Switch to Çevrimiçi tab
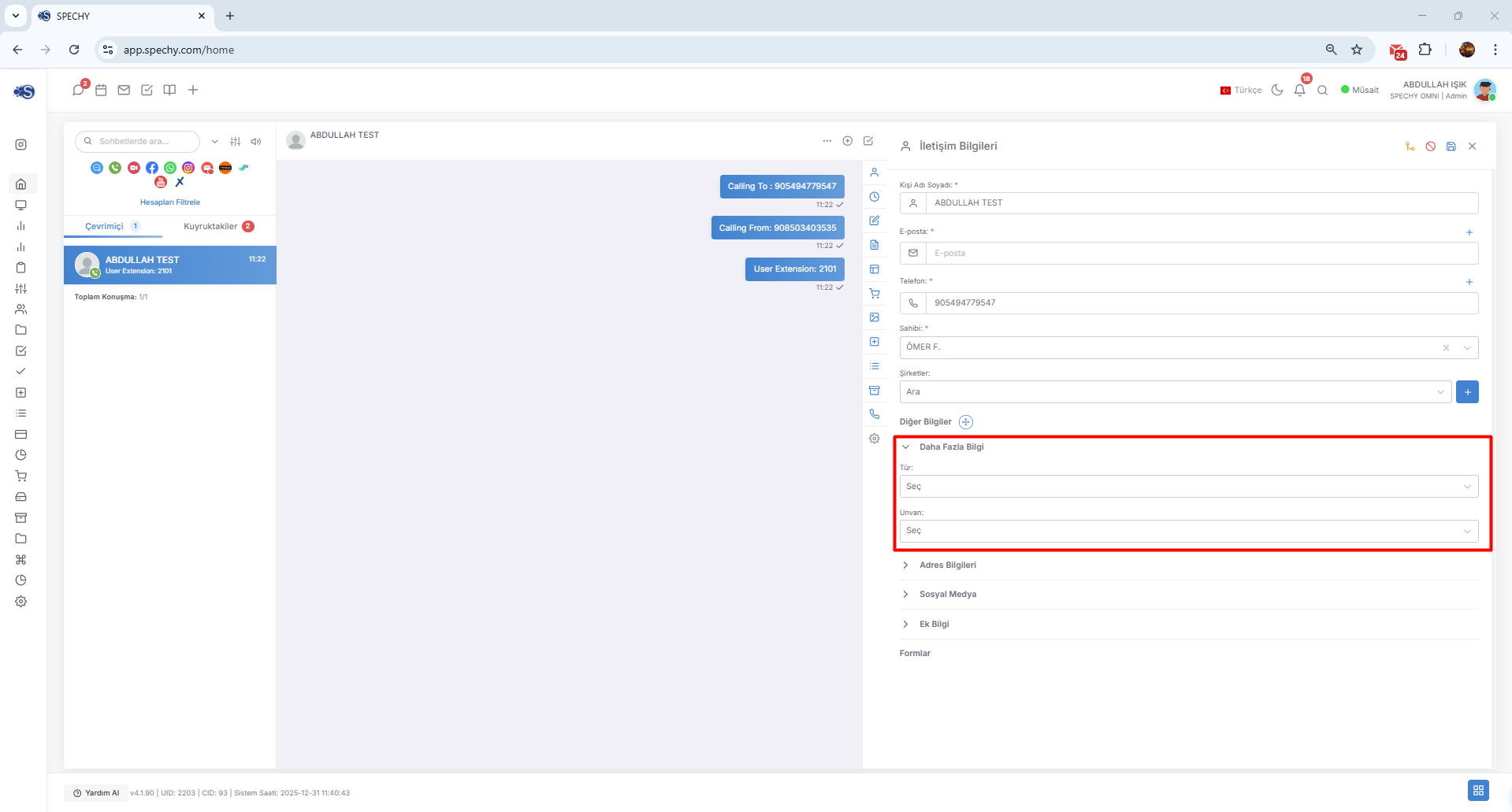Image resolution: width=1512 pixels, height=812 pixels. [x=113, y=226]
